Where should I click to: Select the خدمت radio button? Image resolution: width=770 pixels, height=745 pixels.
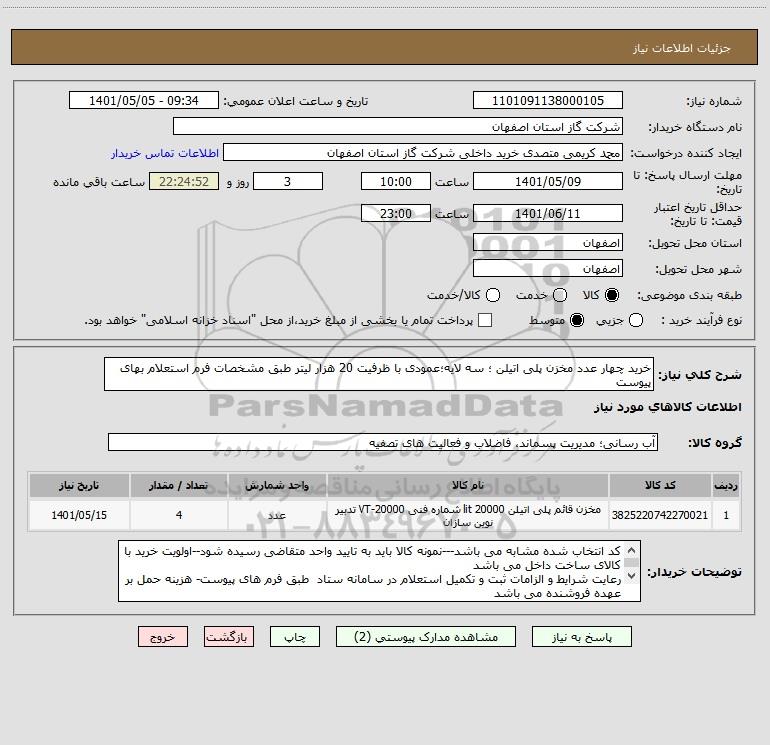[x=560, y=295]
